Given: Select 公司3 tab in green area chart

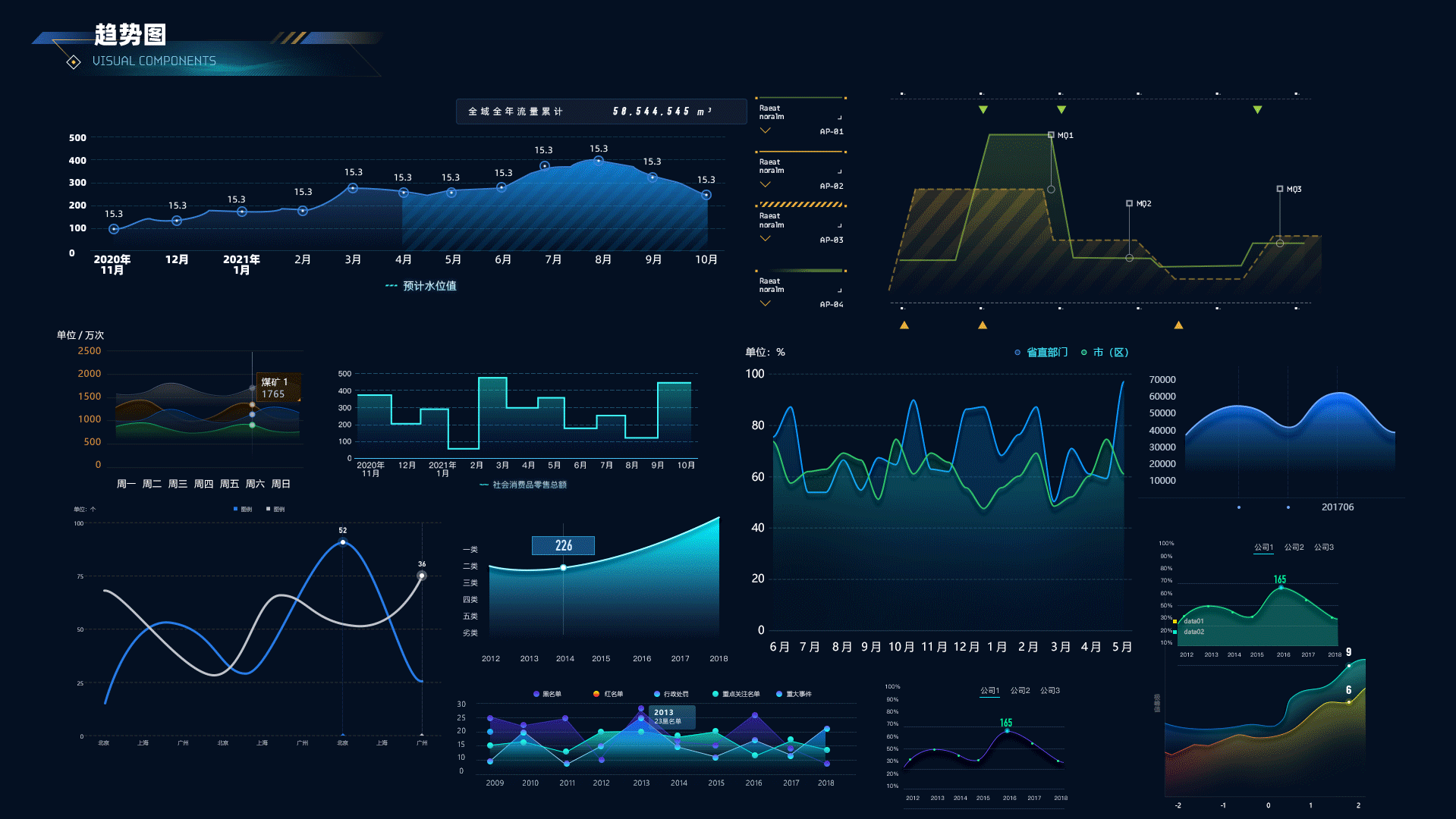Looking at the screenshot, I should click(1324, 547).
